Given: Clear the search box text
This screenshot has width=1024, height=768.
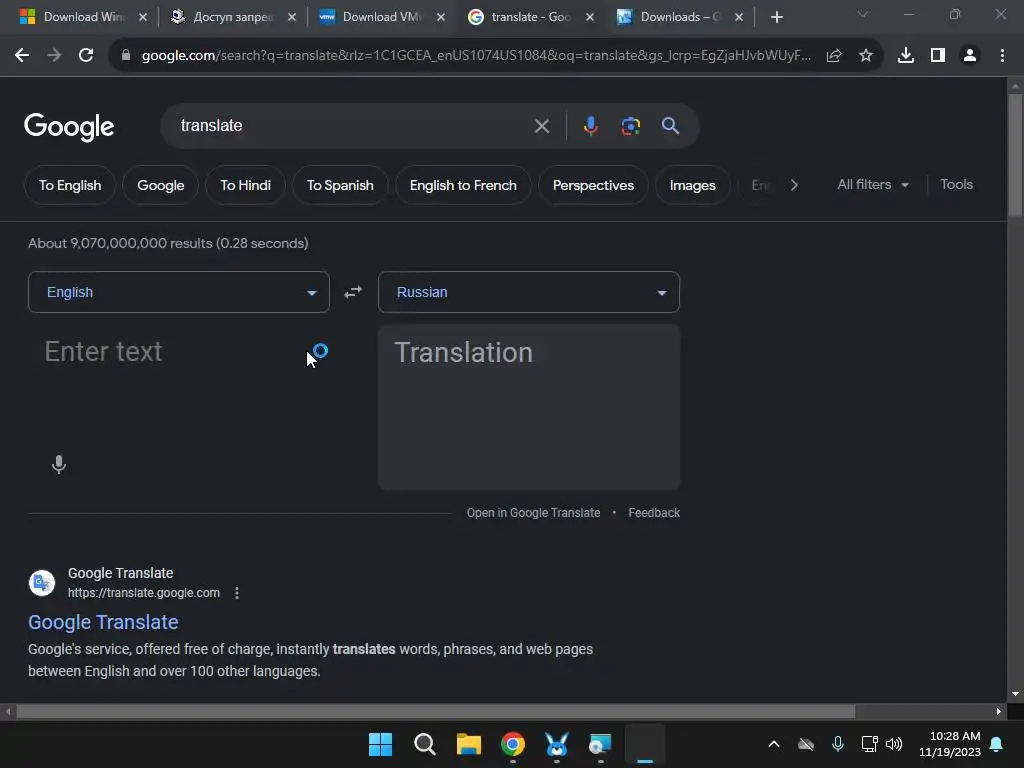Looking at the screenshot, I should pos(541,126).
